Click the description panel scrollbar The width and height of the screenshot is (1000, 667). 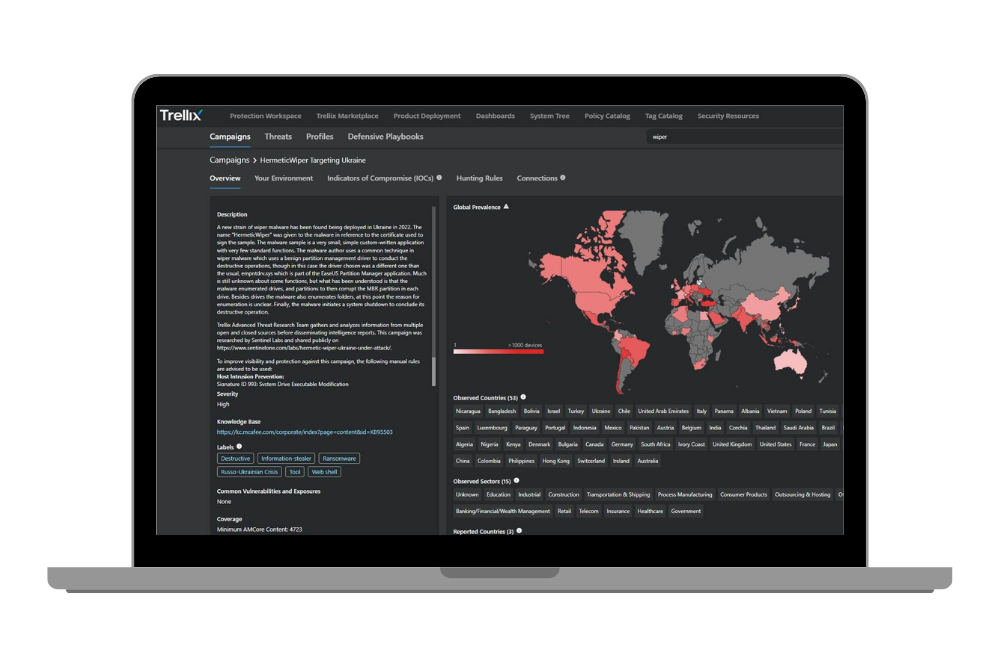coord(434,371)
